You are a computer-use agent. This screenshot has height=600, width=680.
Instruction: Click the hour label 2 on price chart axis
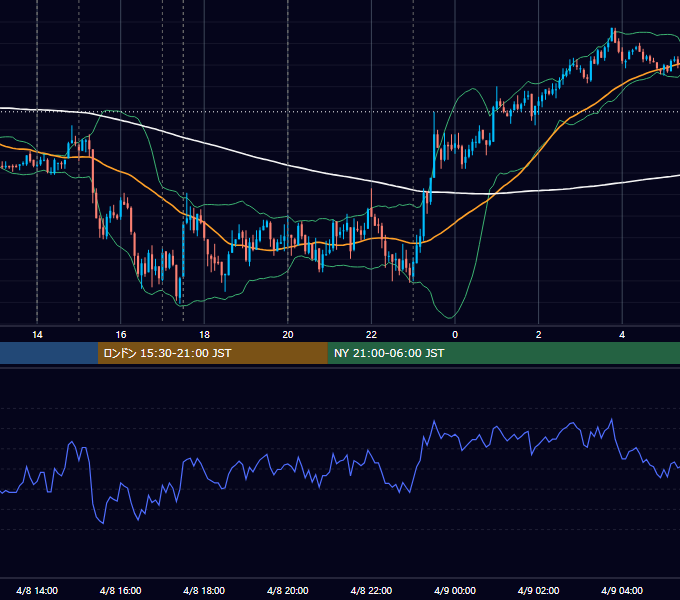point(539,335)
